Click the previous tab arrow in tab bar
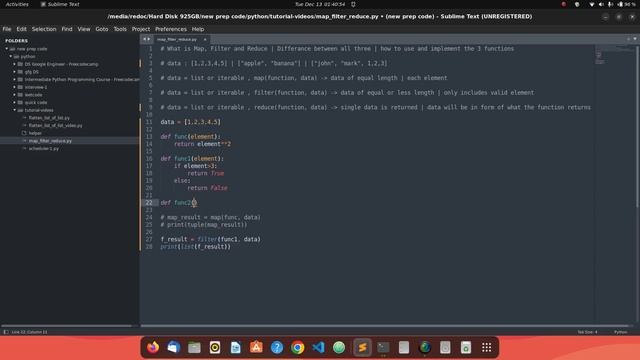The image size is (640, 360). click(144, 39)
